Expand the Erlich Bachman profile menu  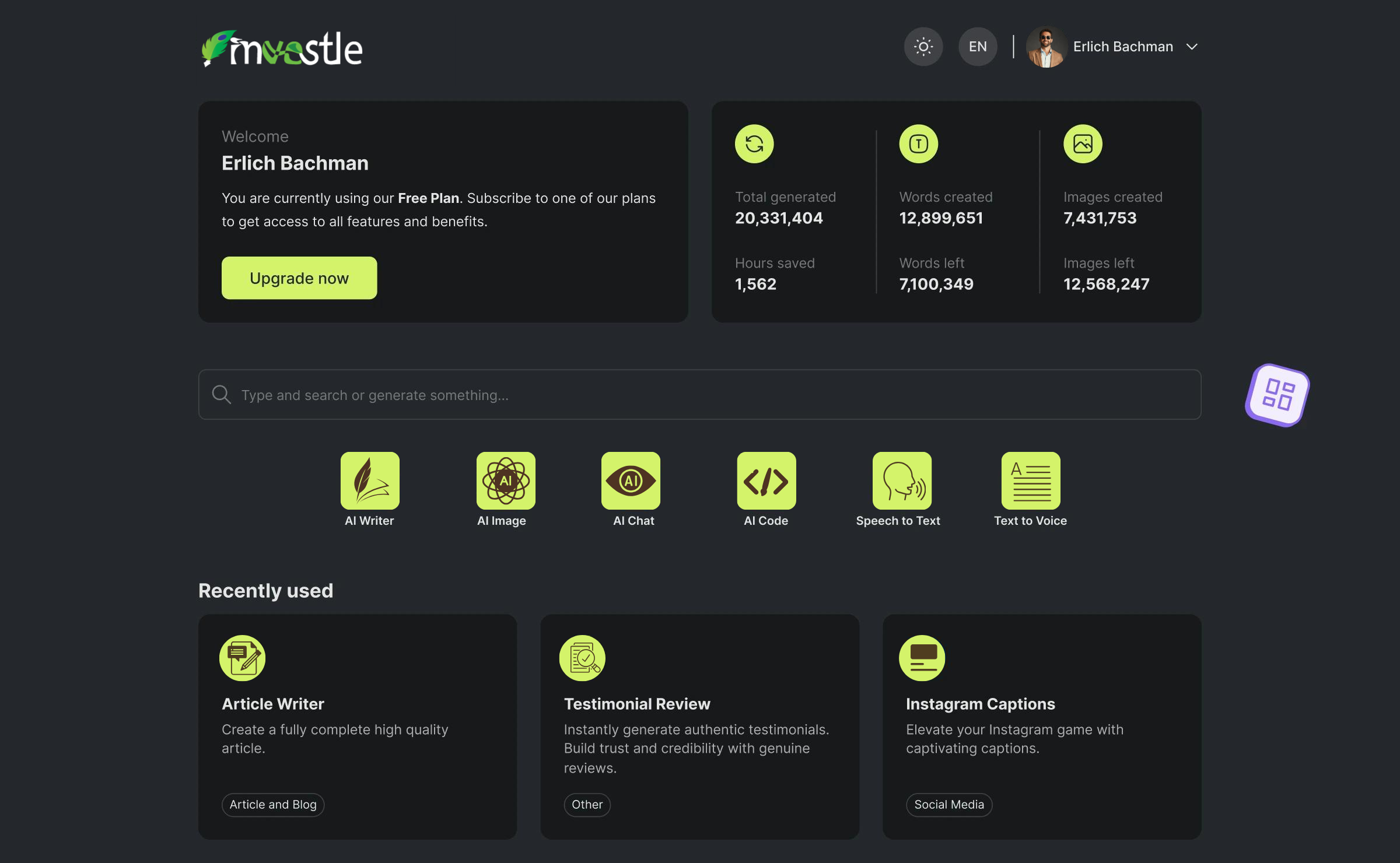(x=1193, y=46)
